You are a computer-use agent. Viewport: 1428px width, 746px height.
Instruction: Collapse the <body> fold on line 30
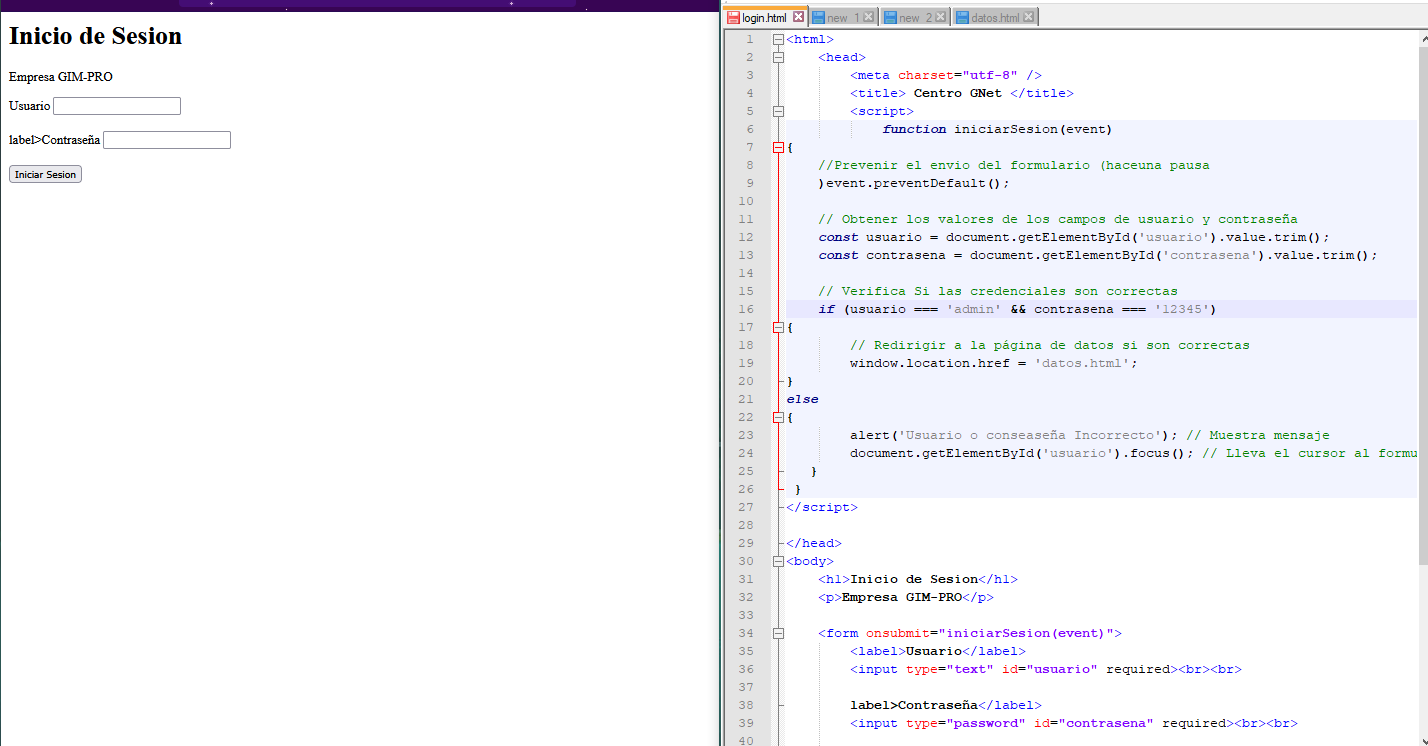pyautogui.click(x=778, y=561)
